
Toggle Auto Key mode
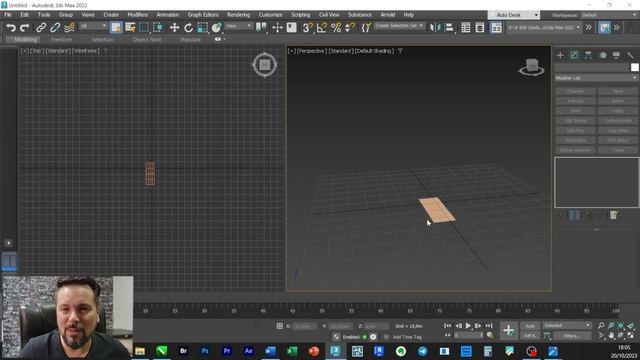click(x=530, y=326)
